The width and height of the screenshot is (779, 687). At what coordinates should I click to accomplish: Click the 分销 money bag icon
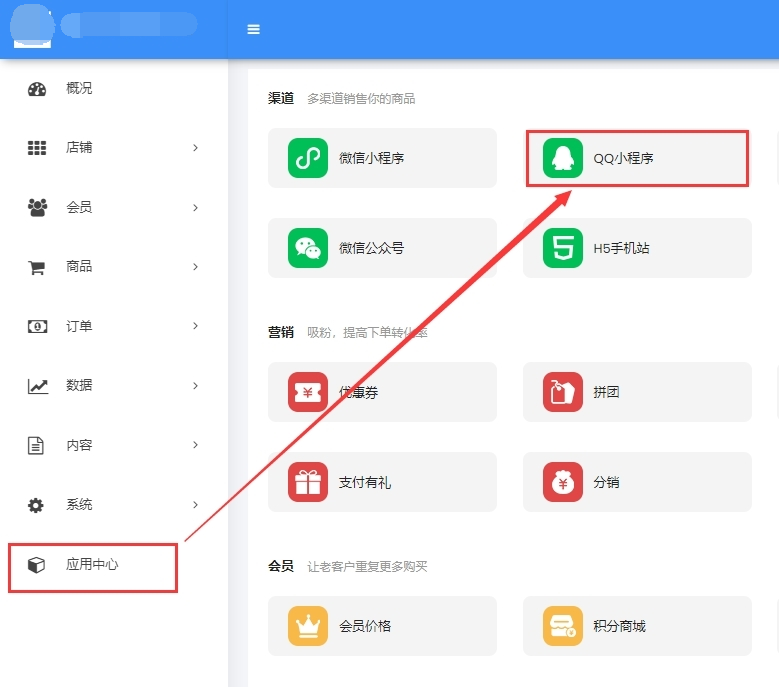[x=562, y=482]
